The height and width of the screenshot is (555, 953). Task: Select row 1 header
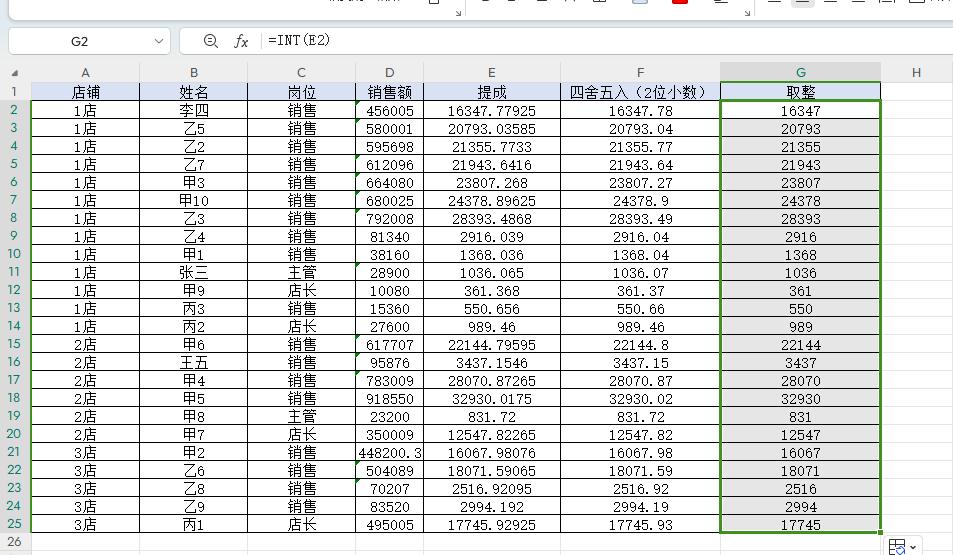[x=14, y=92]
